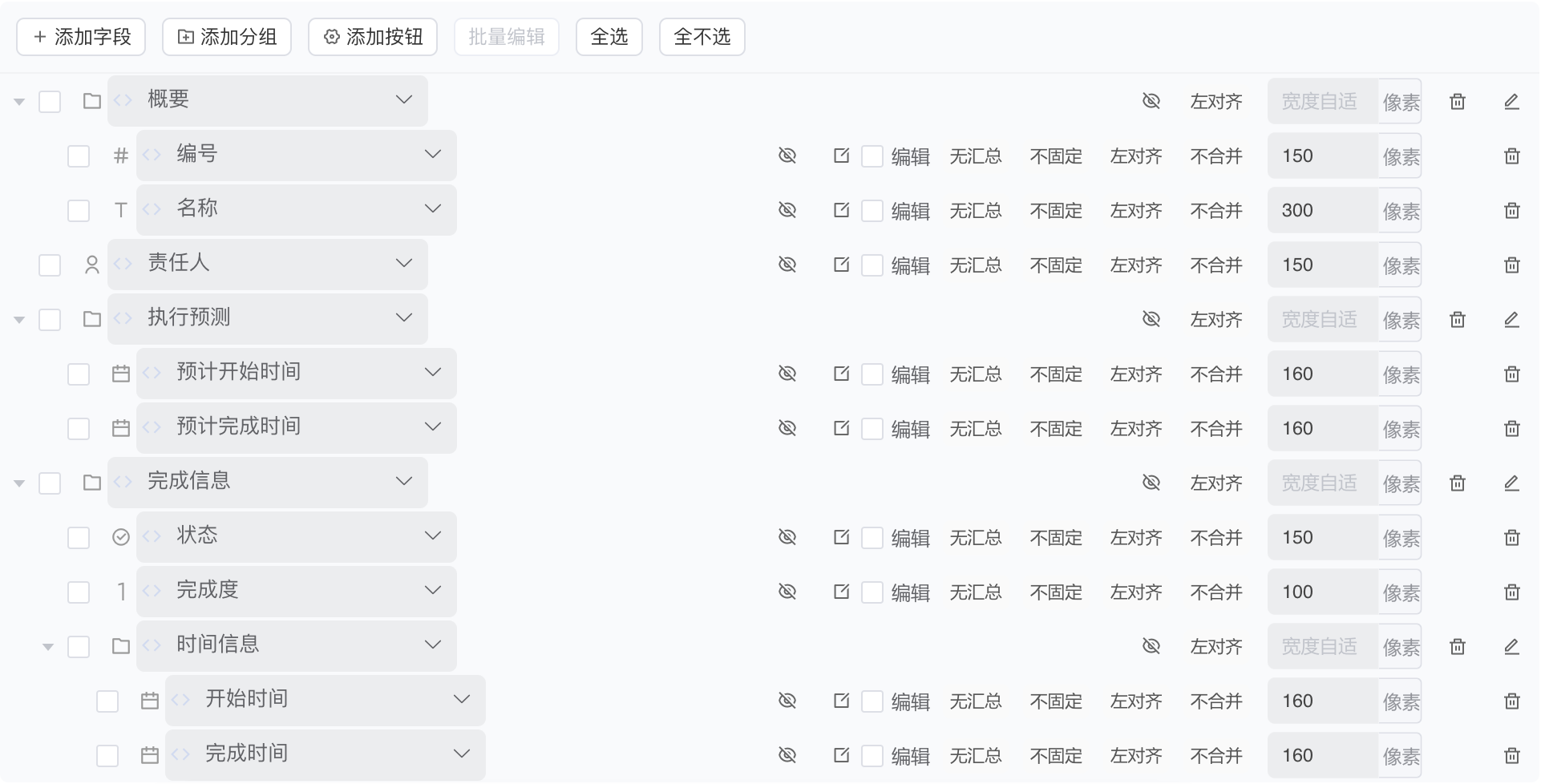The width and height of the screenshot is (1541, 784).
Task: Click the edit-cell icon in the 编号 row
Action: tap(841, 155)
